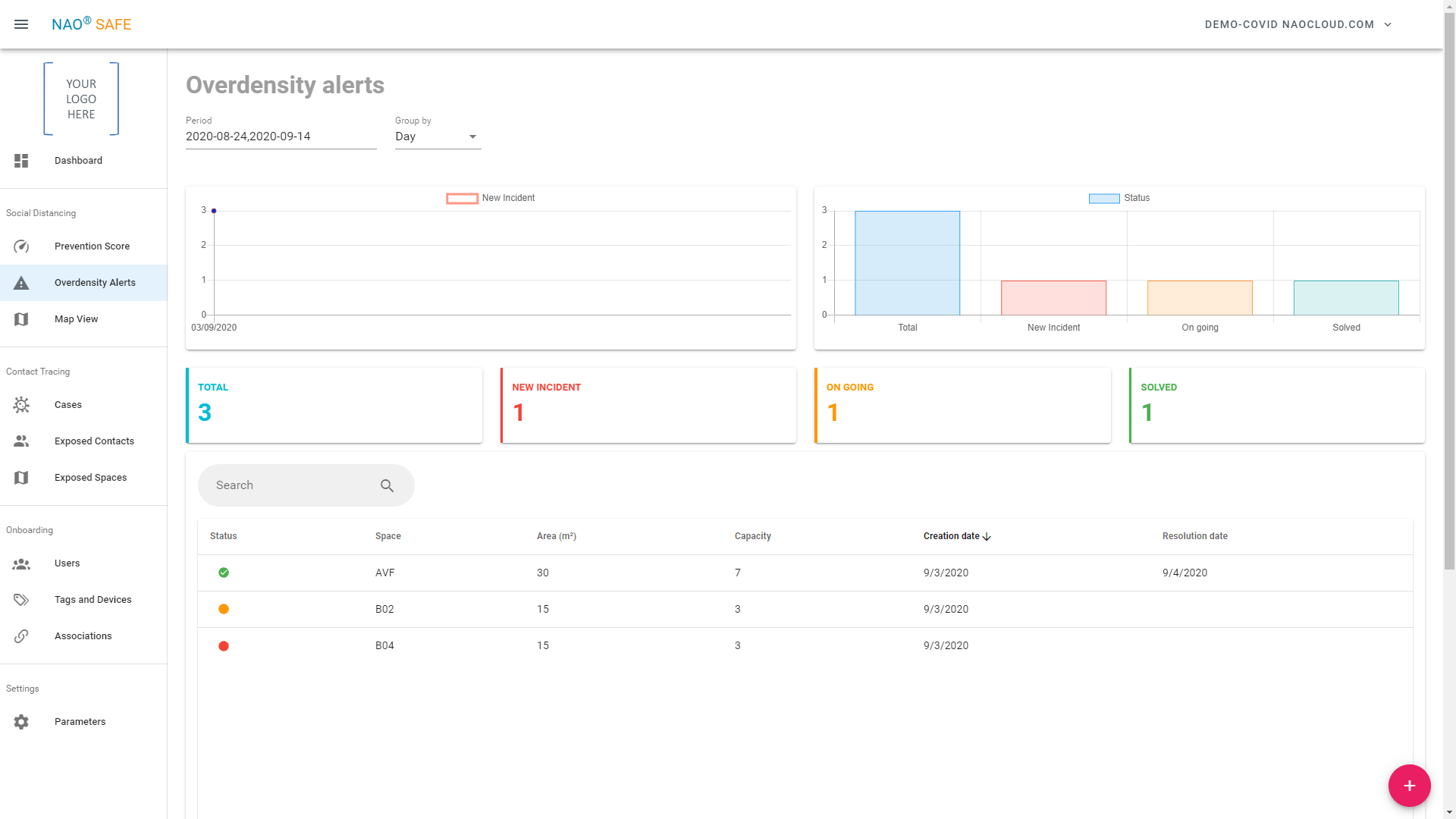Viewport: 1456px width, 819px height.
Task: Click the Tags and Devices tag icon
Action: [21, 600]
